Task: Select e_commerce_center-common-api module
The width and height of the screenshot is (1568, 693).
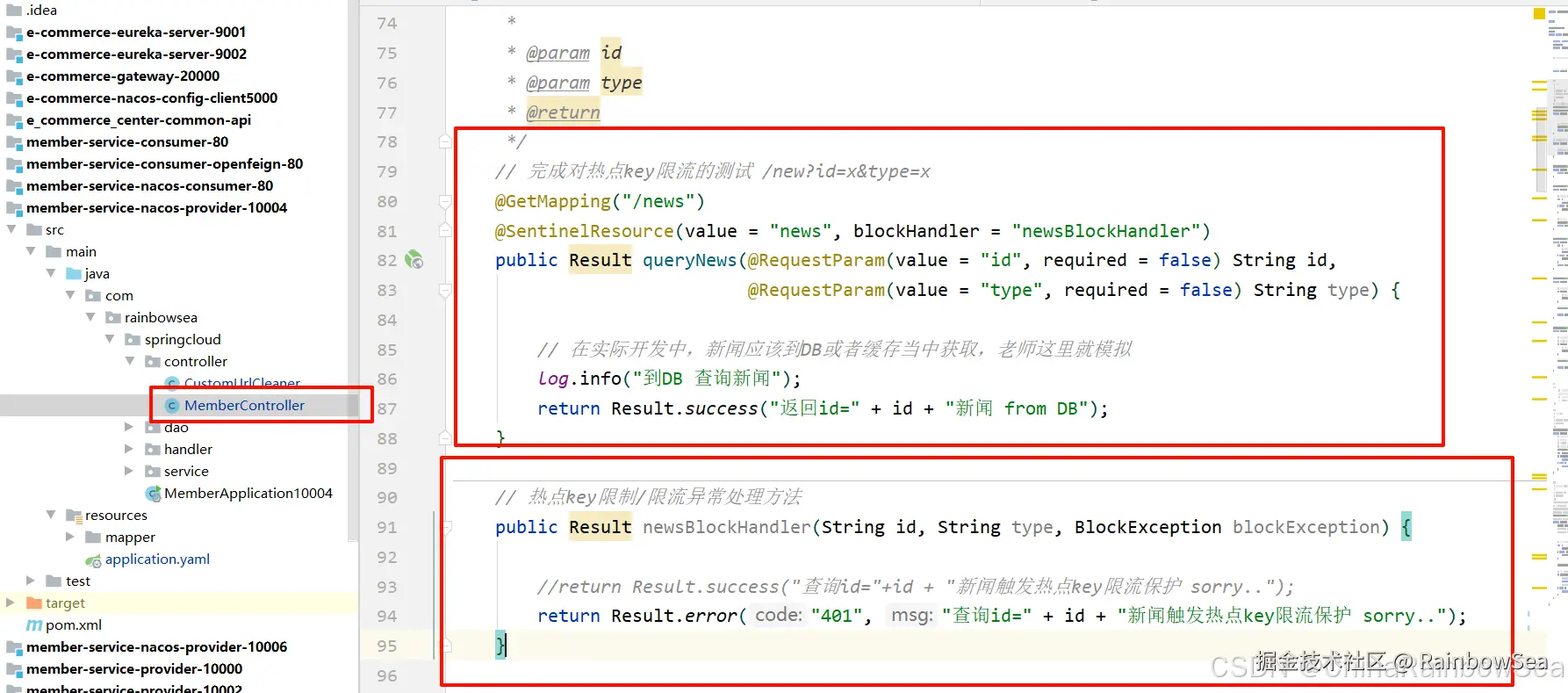Action: tap(139, 120)
